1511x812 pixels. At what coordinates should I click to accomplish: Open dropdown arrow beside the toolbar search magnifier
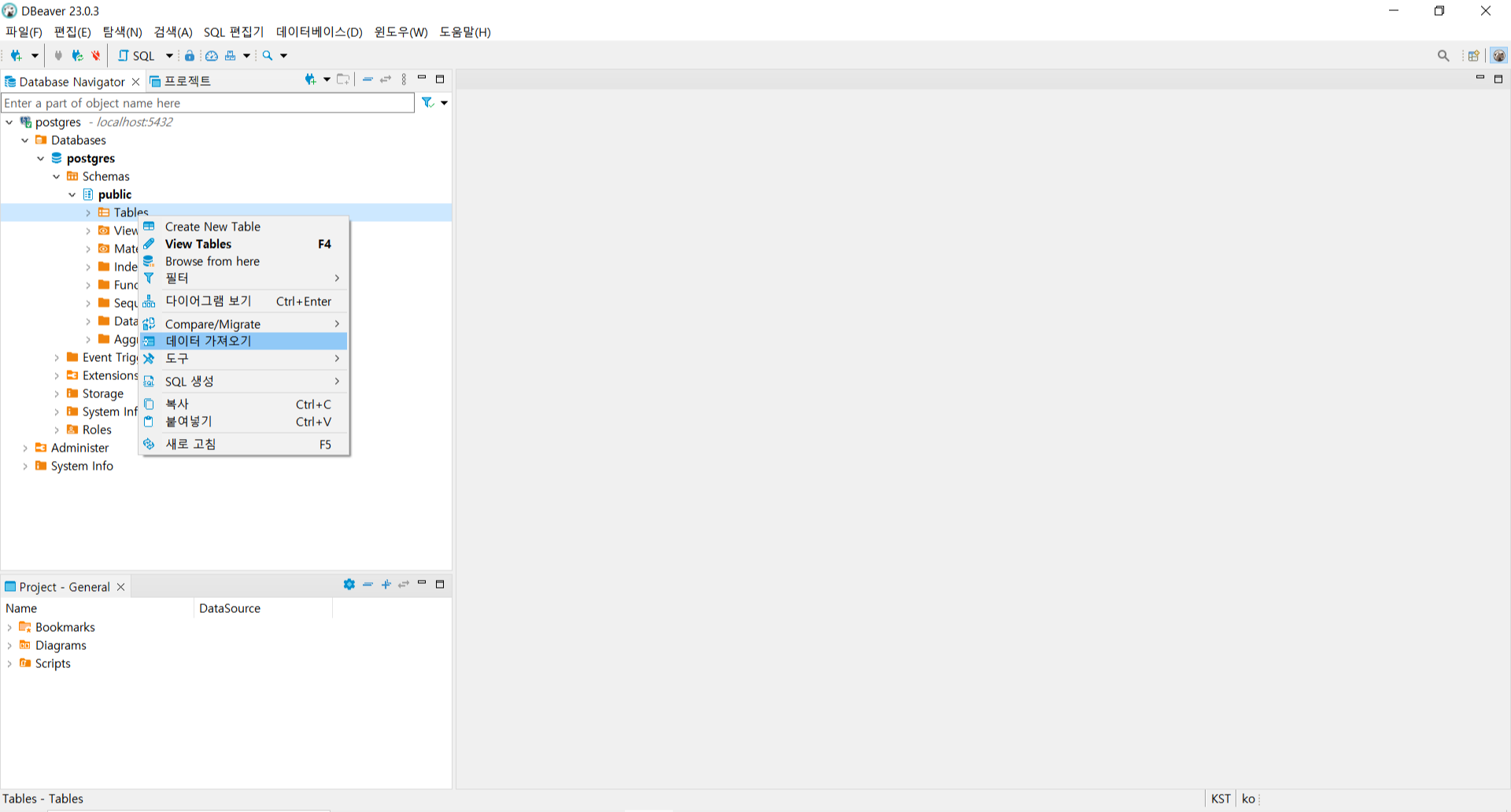coord(284,56)
